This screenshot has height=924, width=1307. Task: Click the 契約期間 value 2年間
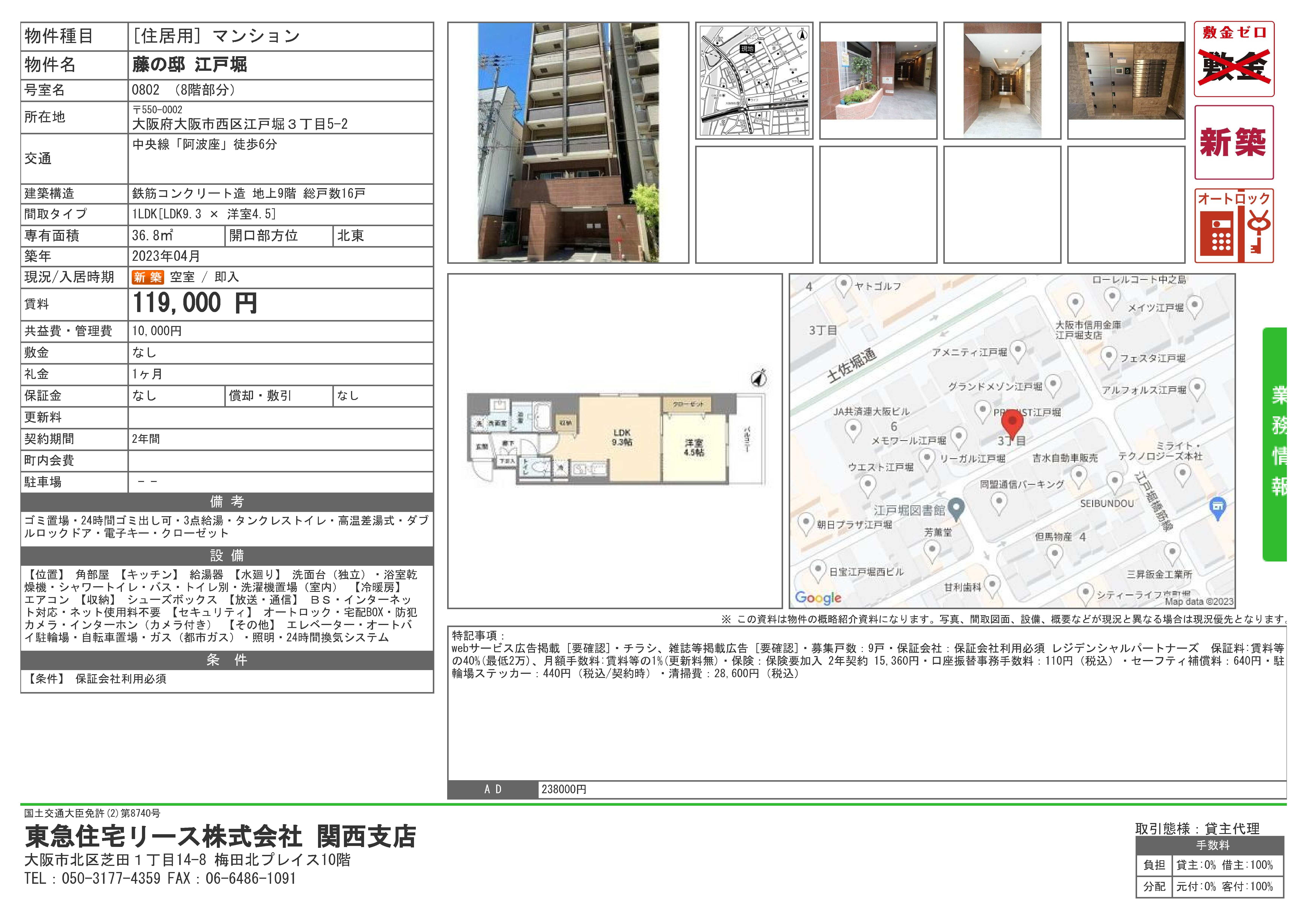click(x=146, y=439)
